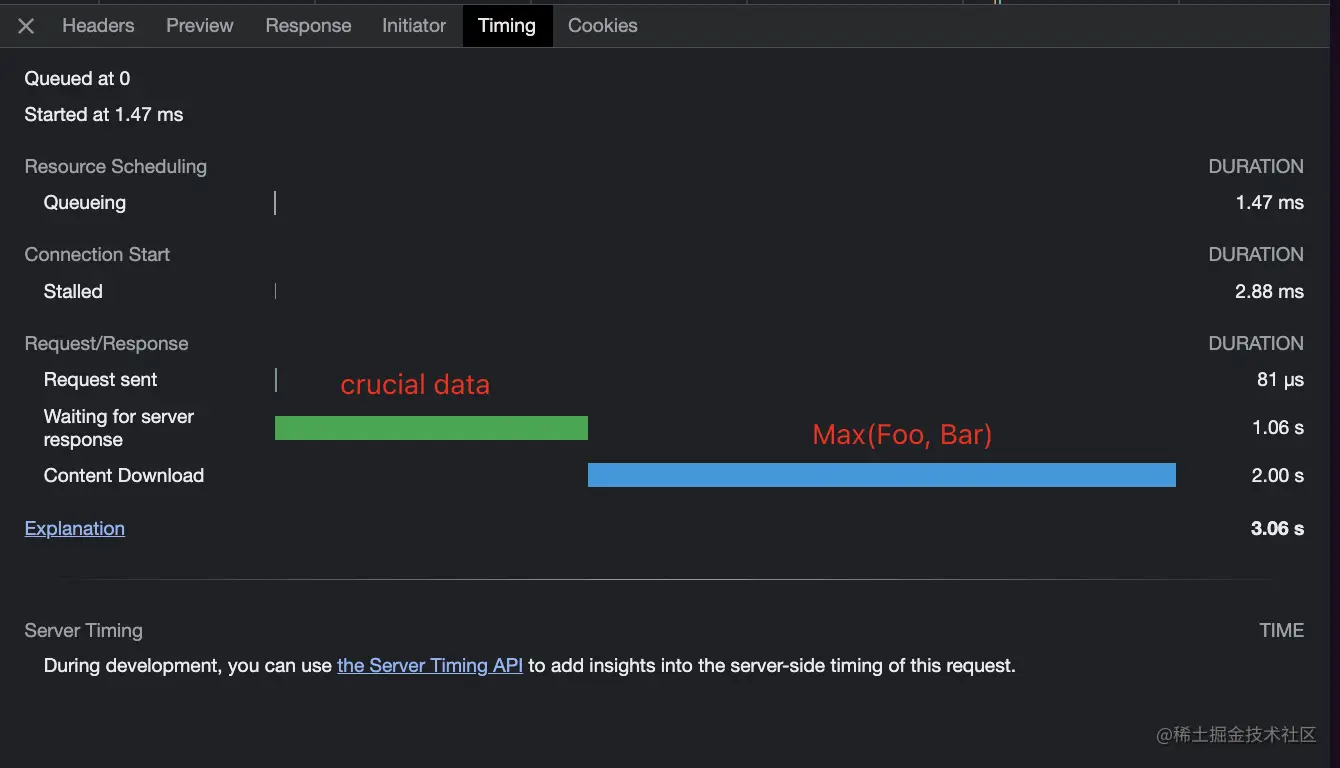
Task: Click the 1.47 ms Queueing duration
Action: [x=1270, y=203]
